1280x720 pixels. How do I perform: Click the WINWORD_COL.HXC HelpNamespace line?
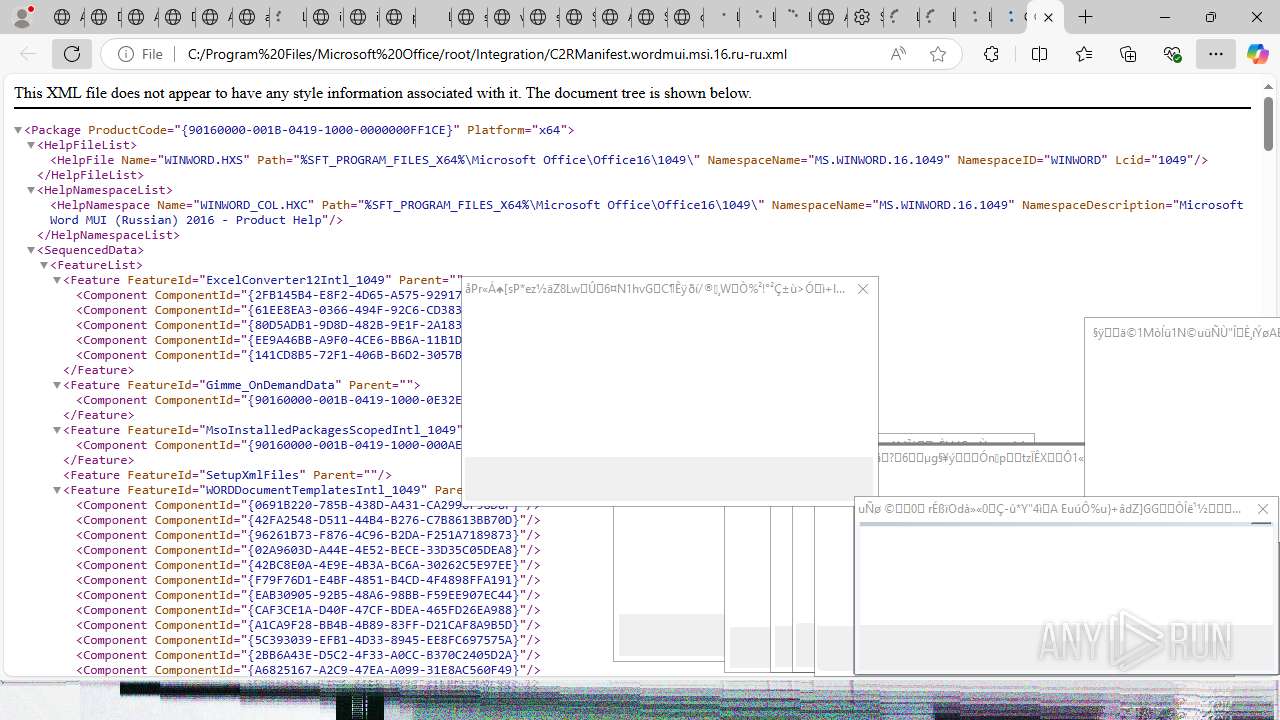coord(647,212)
